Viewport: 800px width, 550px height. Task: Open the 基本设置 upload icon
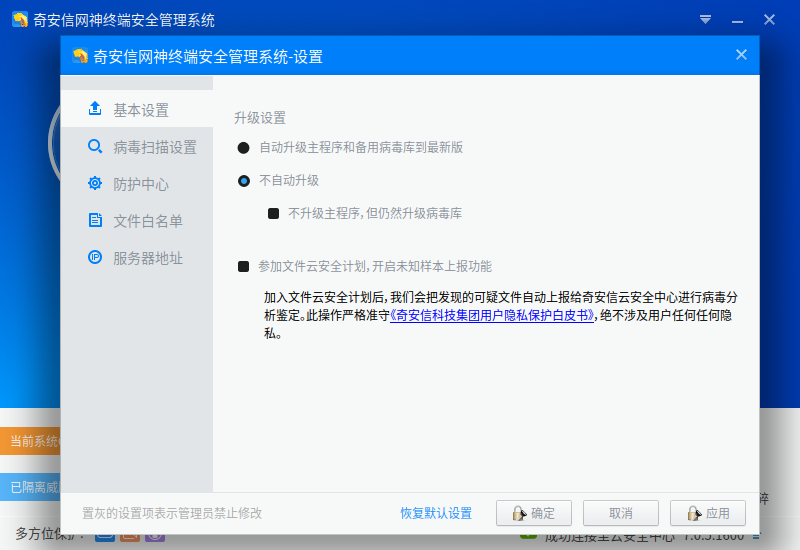[x=95, y=109]
